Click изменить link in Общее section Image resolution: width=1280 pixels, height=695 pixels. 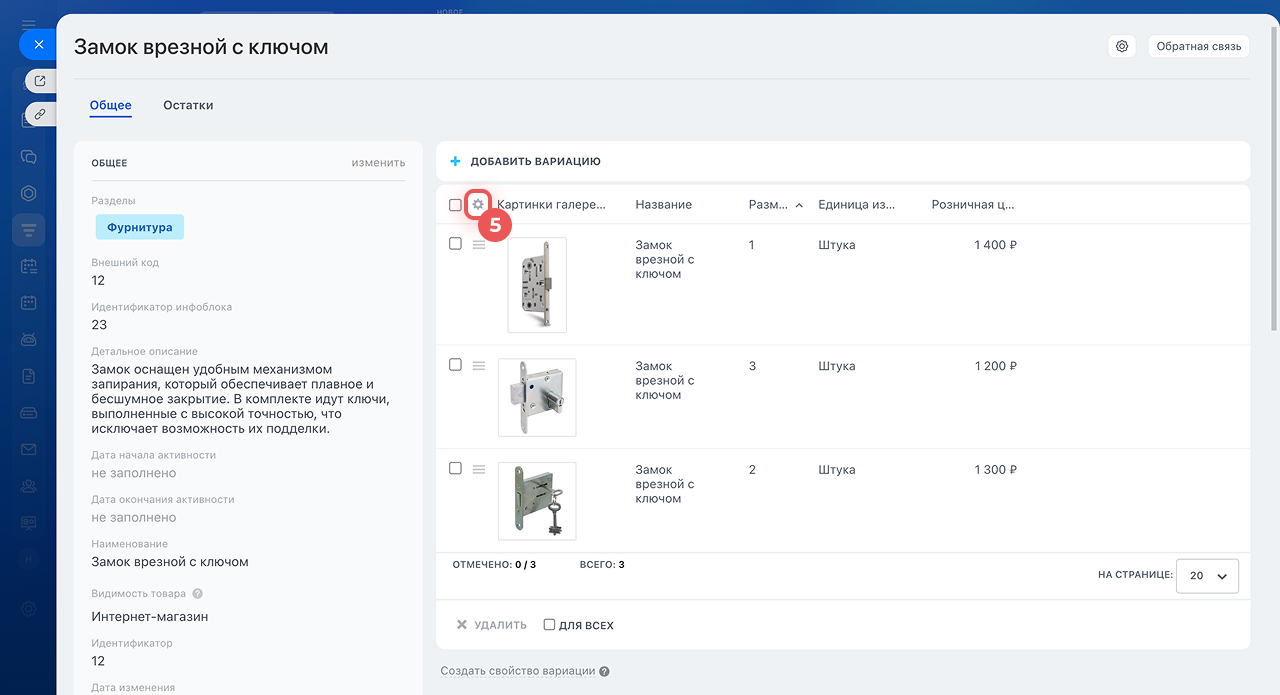pos(378,163)
